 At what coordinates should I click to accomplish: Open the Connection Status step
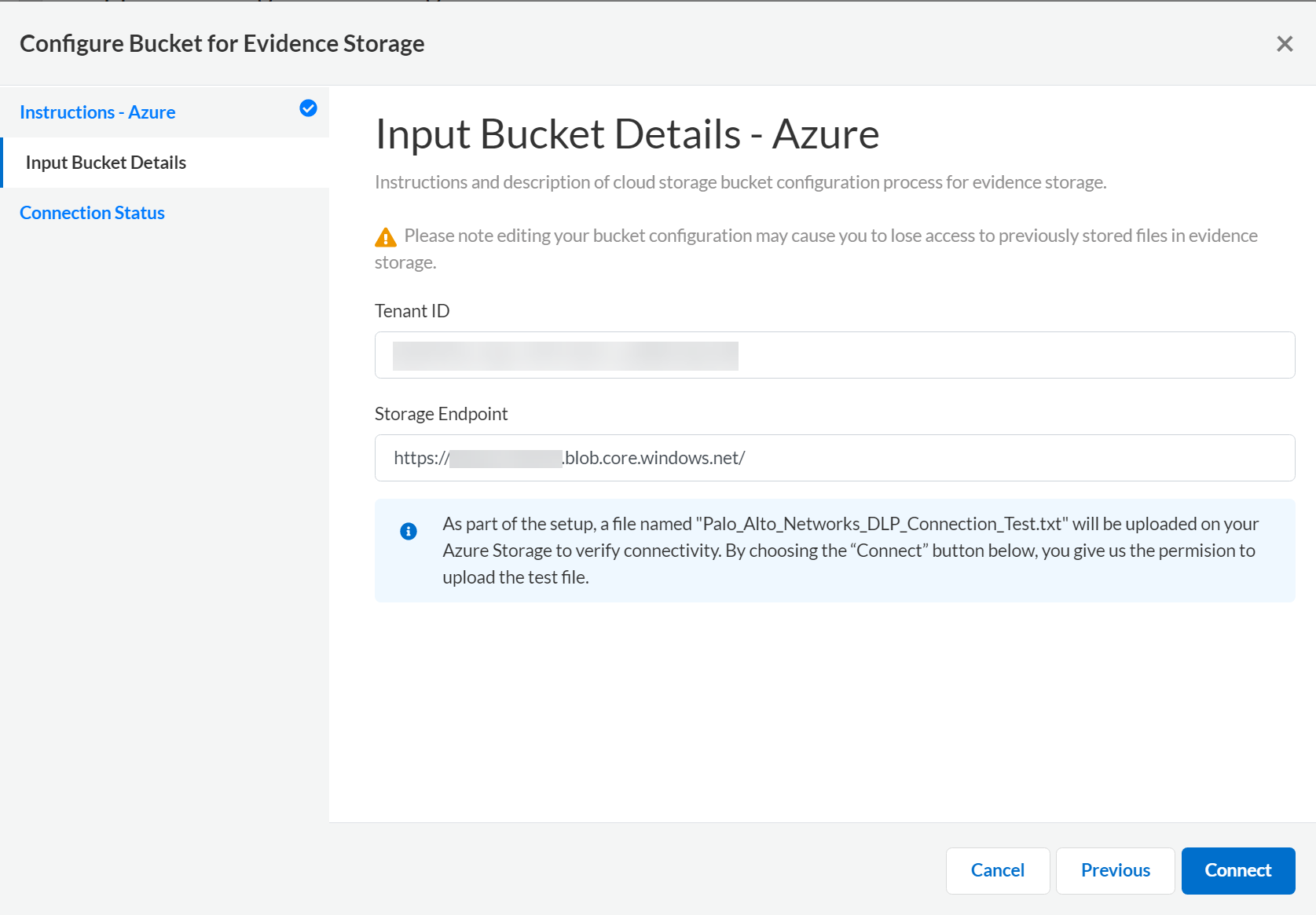[92, 213]
